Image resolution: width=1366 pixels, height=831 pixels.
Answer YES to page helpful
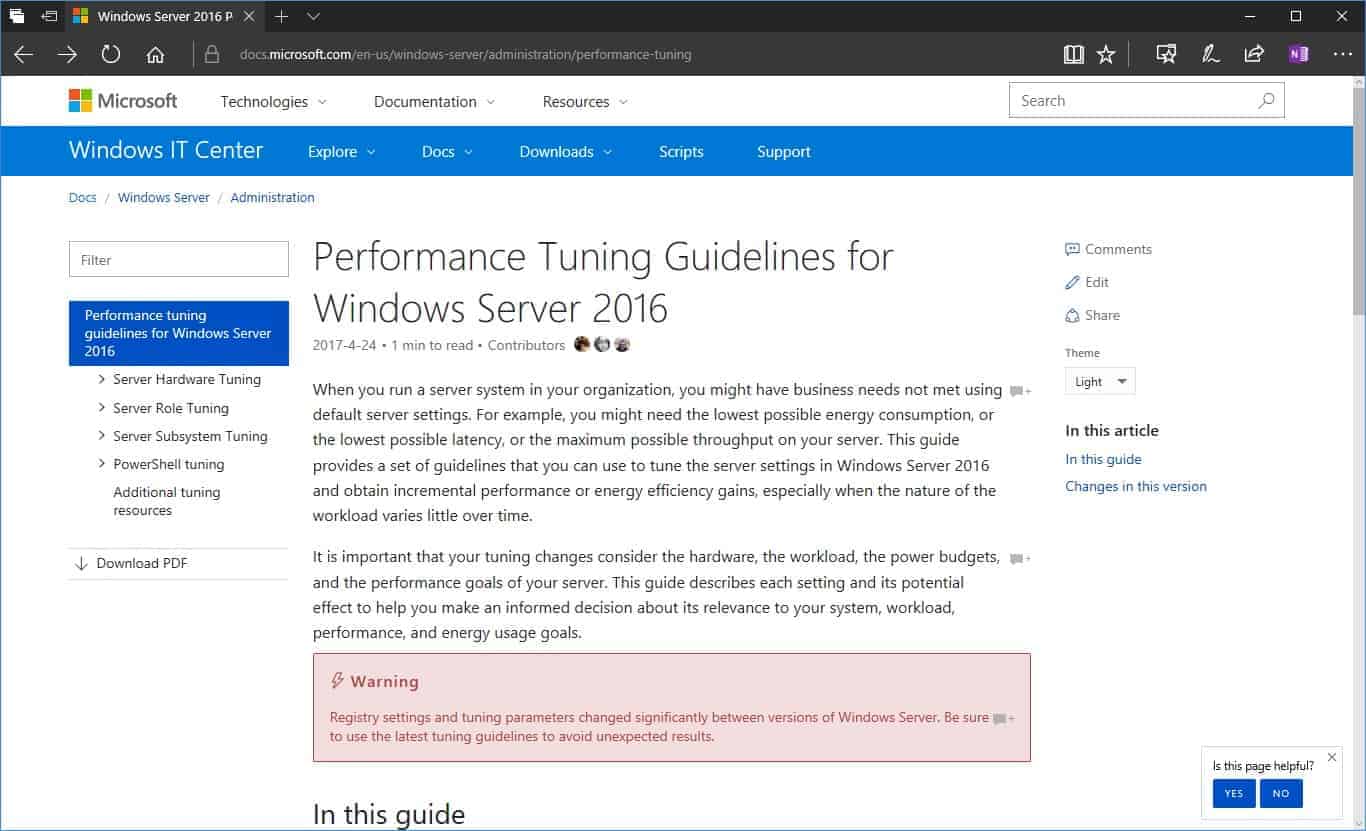click(1234, 794)
